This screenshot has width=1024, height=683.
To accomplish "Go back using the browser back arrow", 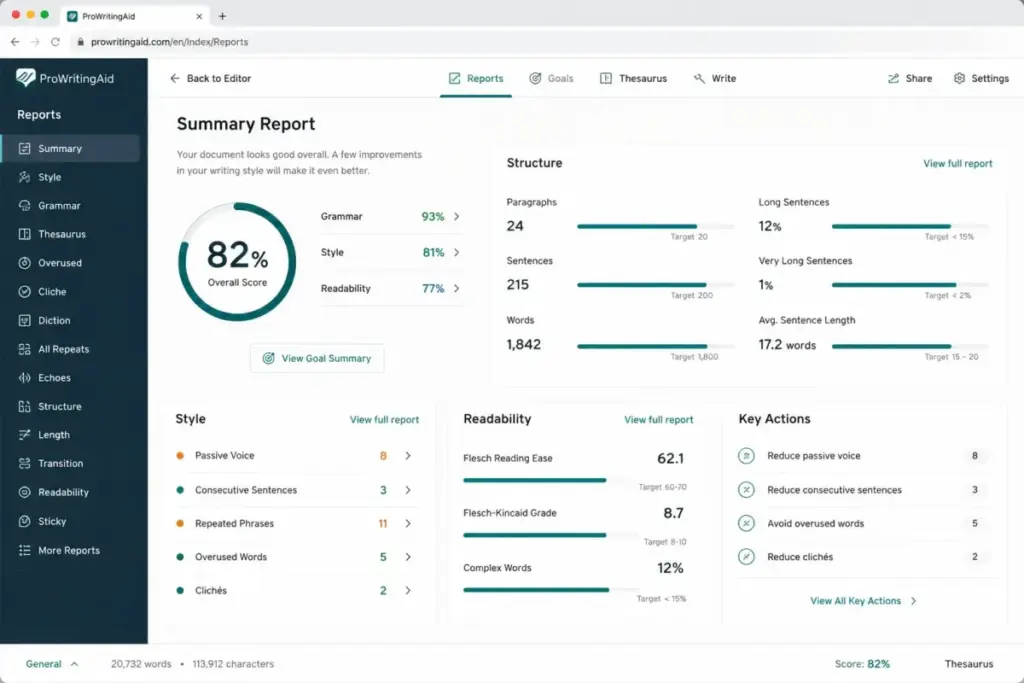I will click(x=15, y=42).
